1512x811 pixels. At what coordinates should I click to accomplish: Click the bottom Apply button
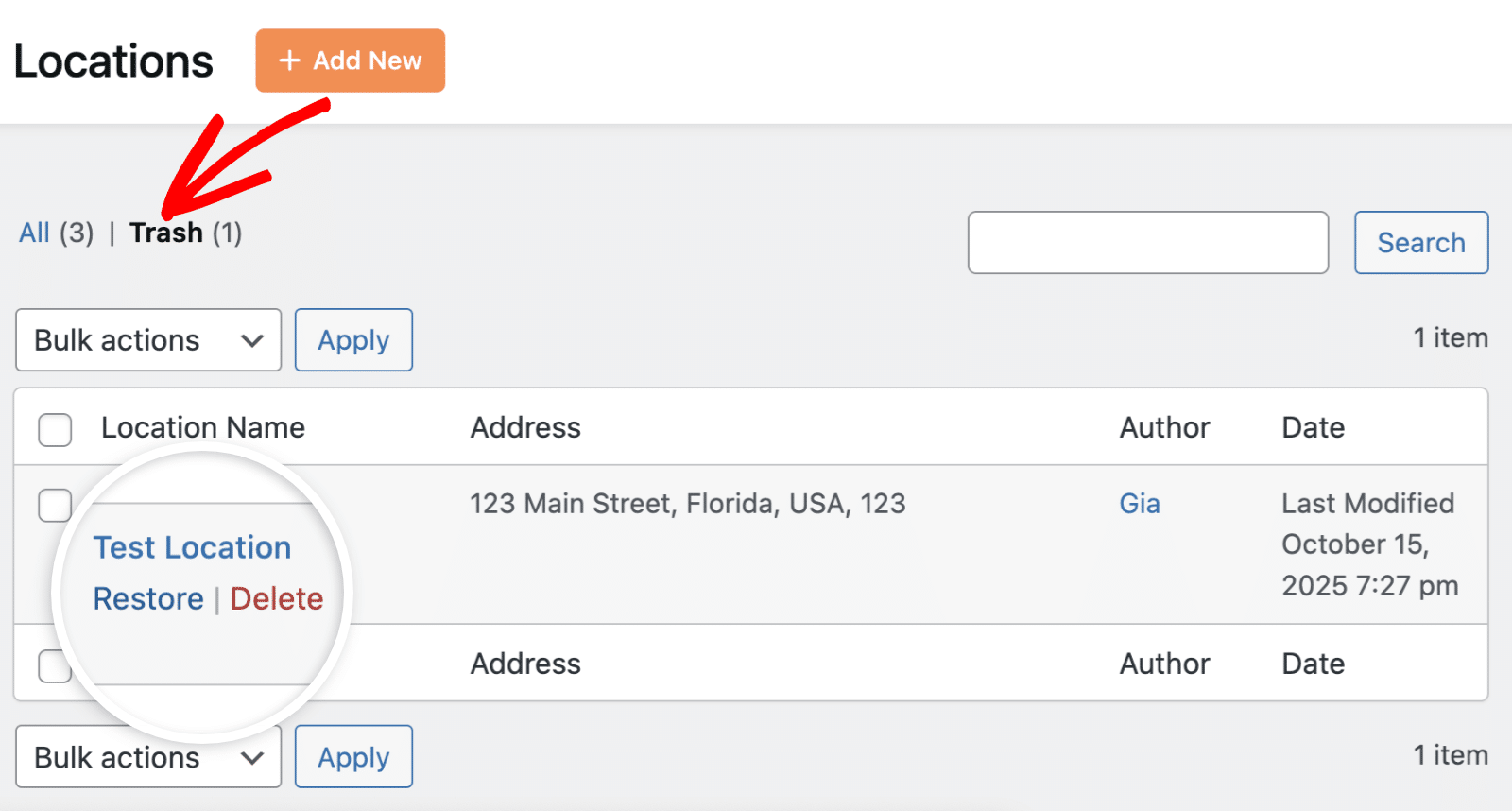pyautogui.click(x=353, y=757)
